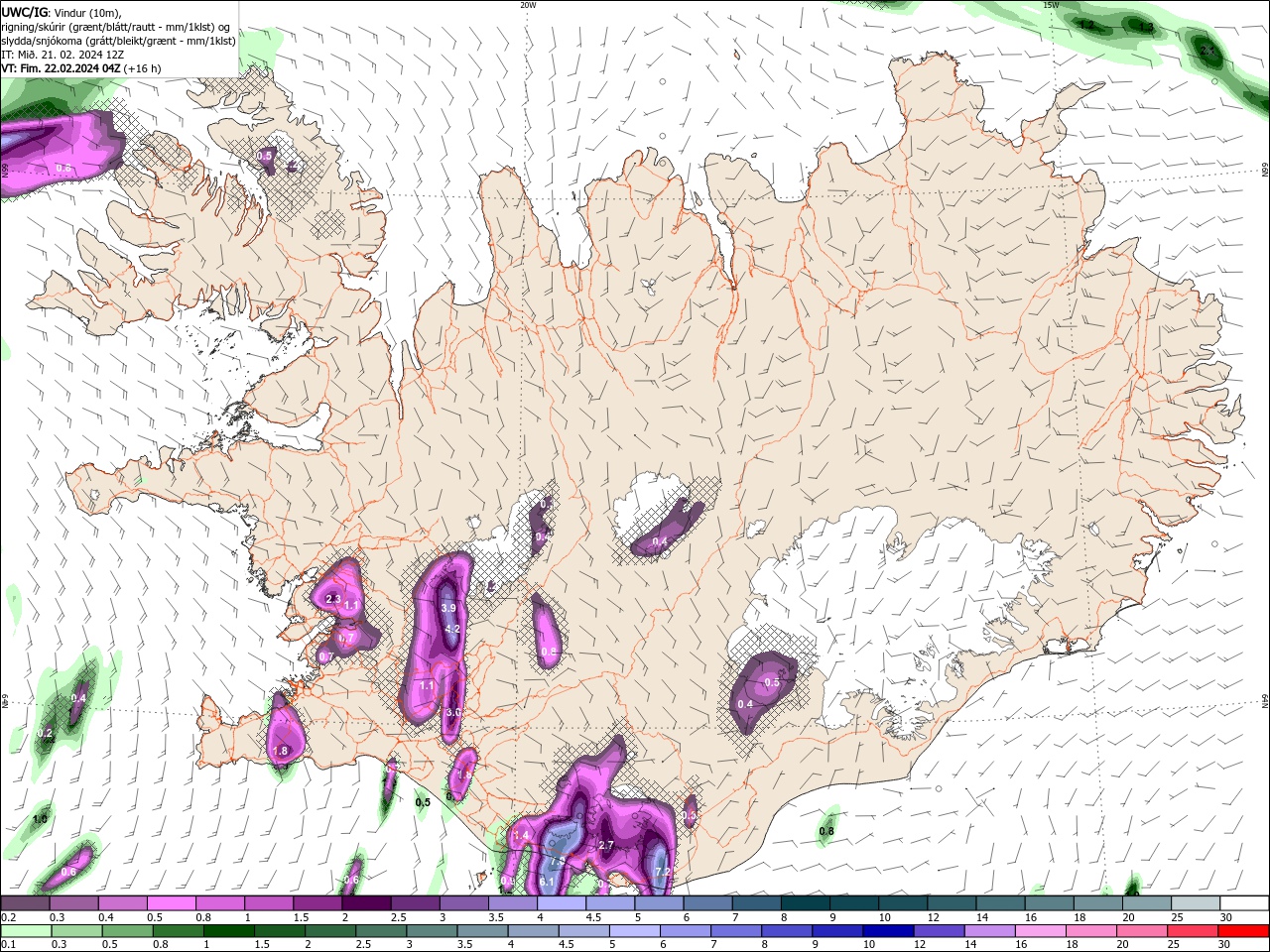
Task: Click the snow legend swatch between 1.5 and 2
Action: click(x=317, y=903)
